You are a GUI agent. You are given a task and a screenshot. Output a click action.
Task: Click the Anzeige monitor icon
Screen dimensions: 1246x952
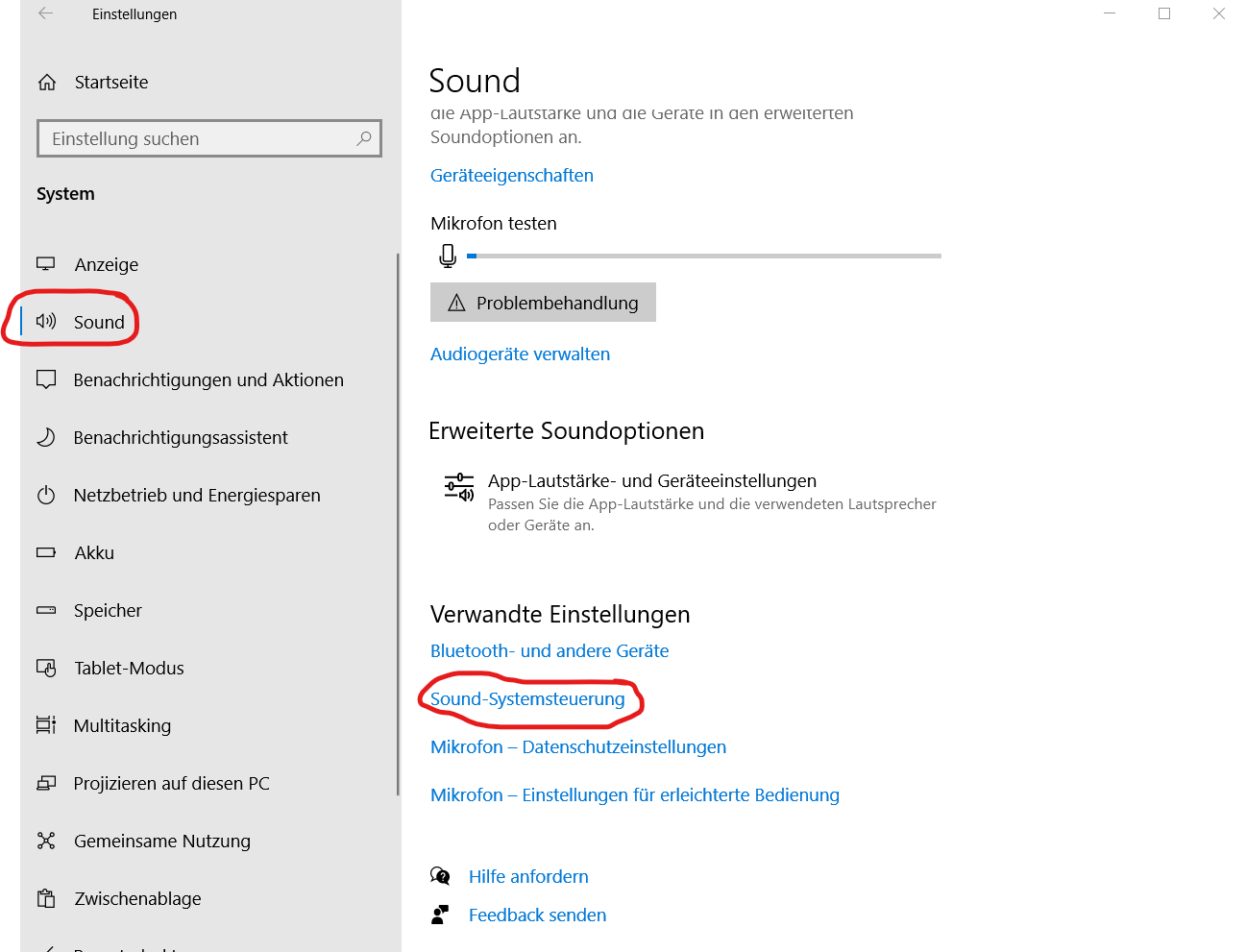pyautogui.click(x=46, y=264)
